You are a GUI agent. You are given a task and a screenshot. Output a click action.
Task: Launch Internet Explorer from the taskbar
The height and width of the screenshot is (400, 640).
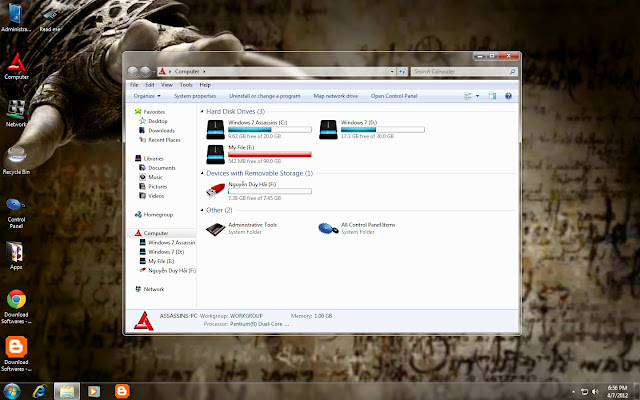pyautogui.click(x=40, y=391)
